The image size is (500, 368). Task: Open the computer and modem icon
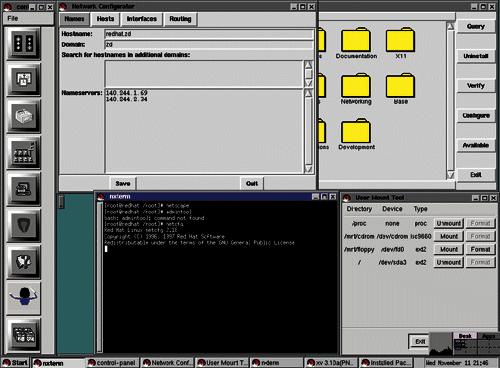tap(23, 189)
